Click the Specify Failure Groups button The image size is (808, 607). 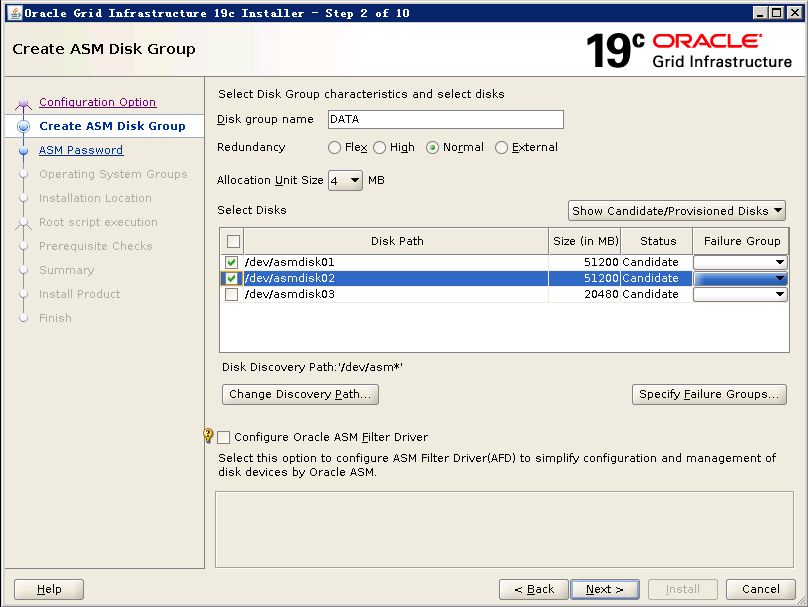tap(709, 394)
